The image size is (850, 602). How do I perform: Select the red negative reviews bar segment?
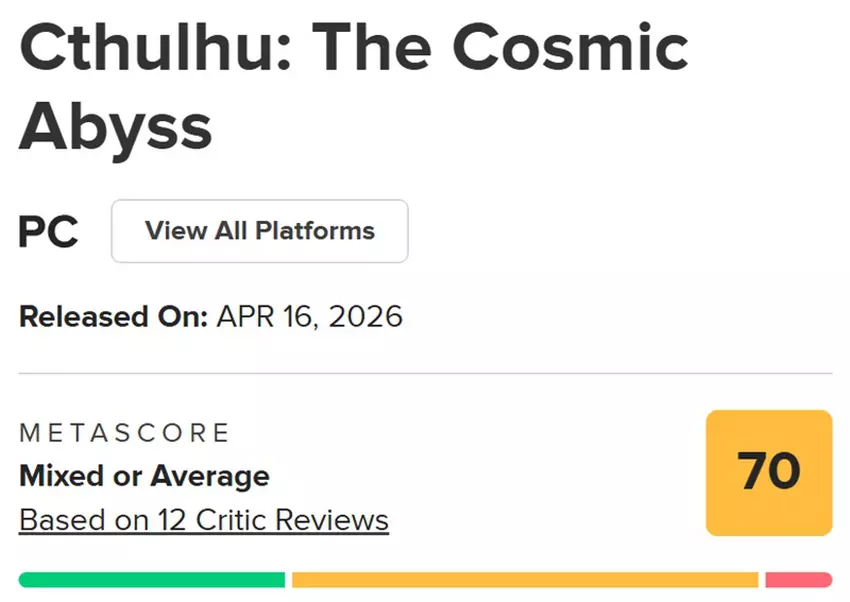[x=798, y=580]
